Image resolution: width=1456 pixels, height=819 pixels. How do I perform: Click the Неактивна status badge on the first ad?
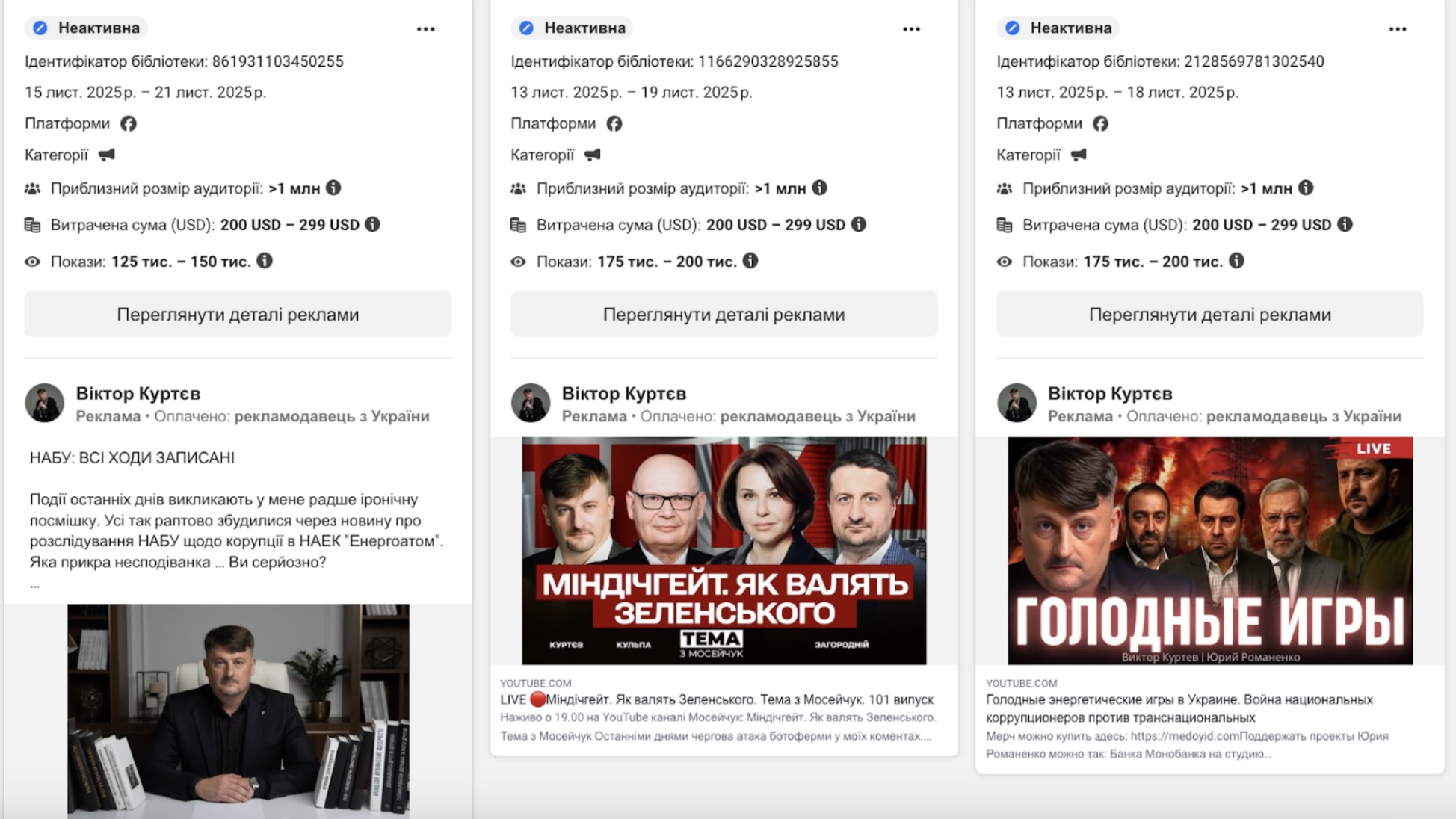point(87,28)
